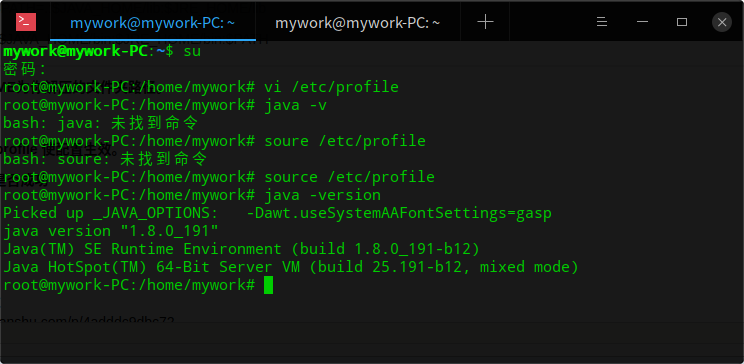Click the 'java -v' command text
Image resolution: width=744 pixels, height=364 pixels.
(295, 105)
